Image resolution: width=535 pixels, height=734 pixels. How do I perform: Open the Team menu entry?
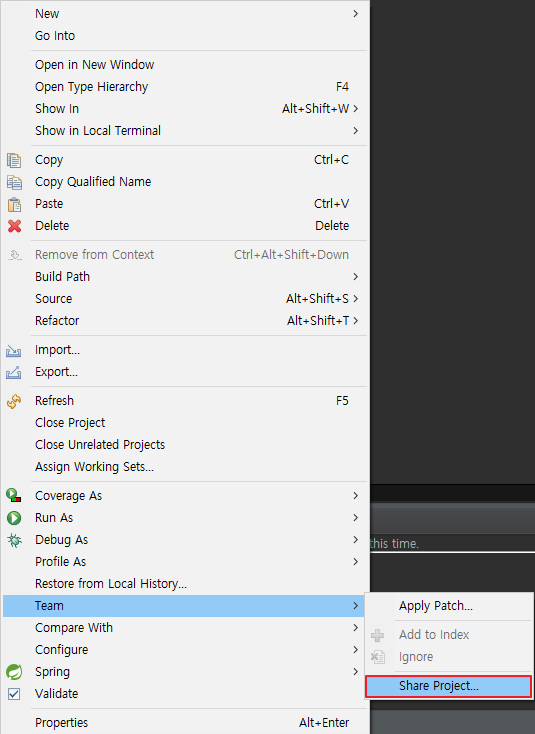[x=184, y=606]
